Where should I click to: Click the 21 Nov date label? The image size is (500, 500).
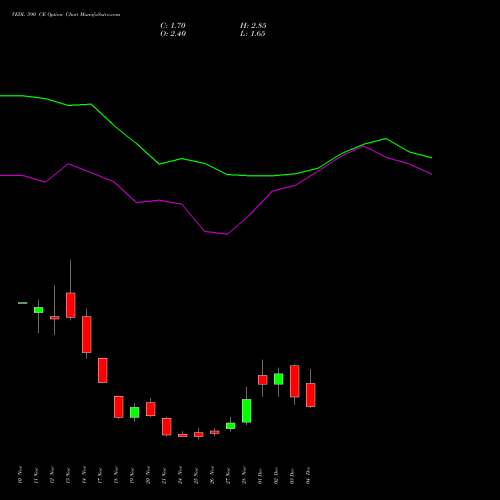point(164,475)
